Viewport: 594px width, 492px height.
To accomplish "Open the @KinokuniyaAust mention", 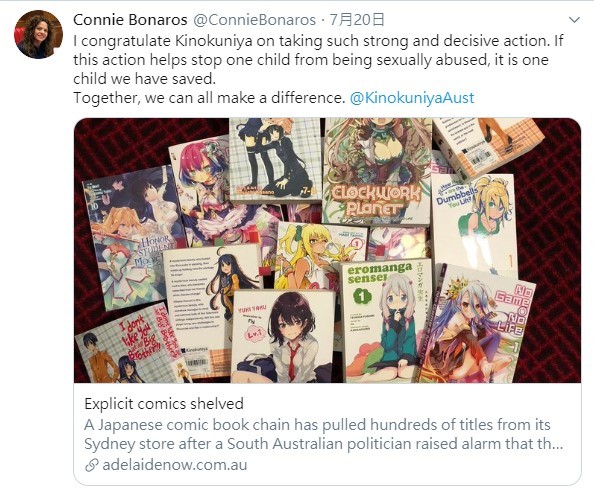I will coord(412,98).
